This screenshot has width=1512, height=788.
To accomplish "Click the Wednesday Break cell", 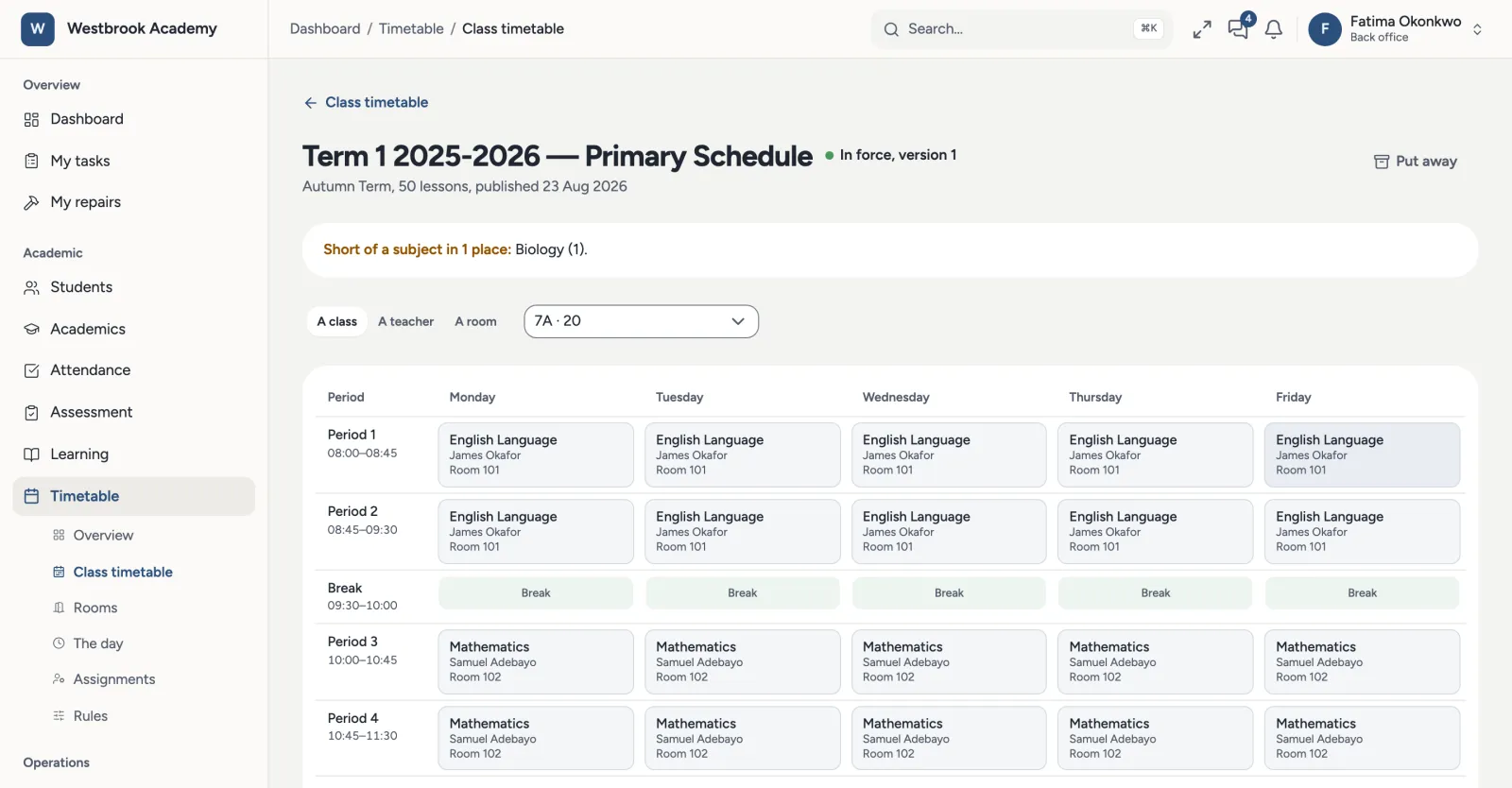I will 949,593.
